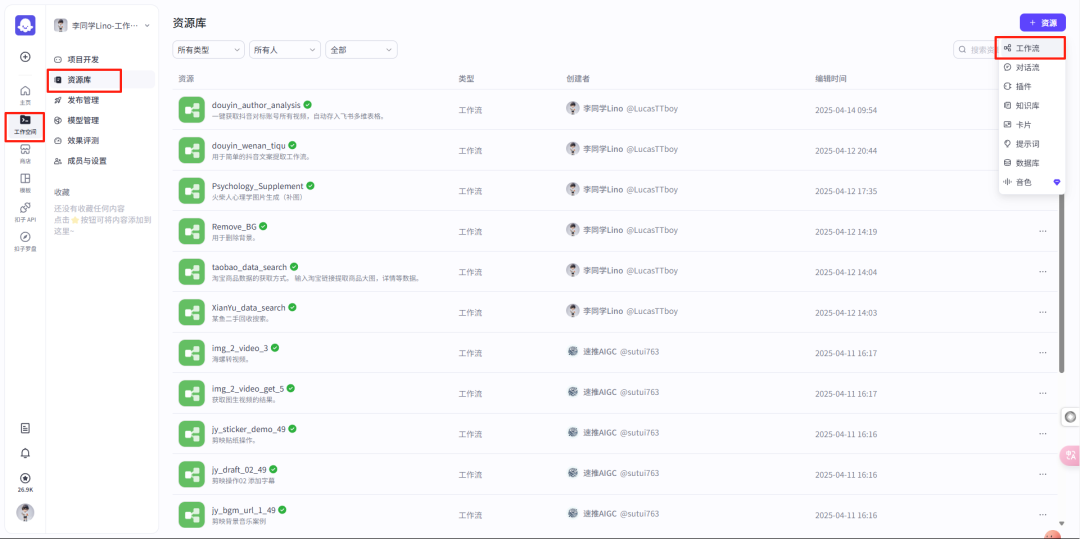Image resolution: width=1080 pixels, height=539 pixels.
Task: Click the plus create icon in sidebar
Action: coord(25,56)
